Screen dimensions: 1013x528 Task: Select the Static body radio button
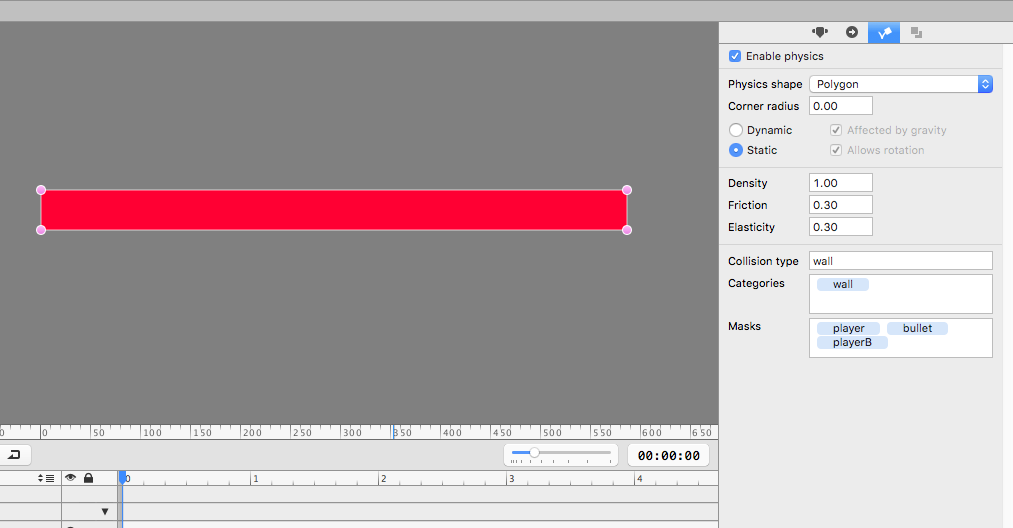click(735, 150)
